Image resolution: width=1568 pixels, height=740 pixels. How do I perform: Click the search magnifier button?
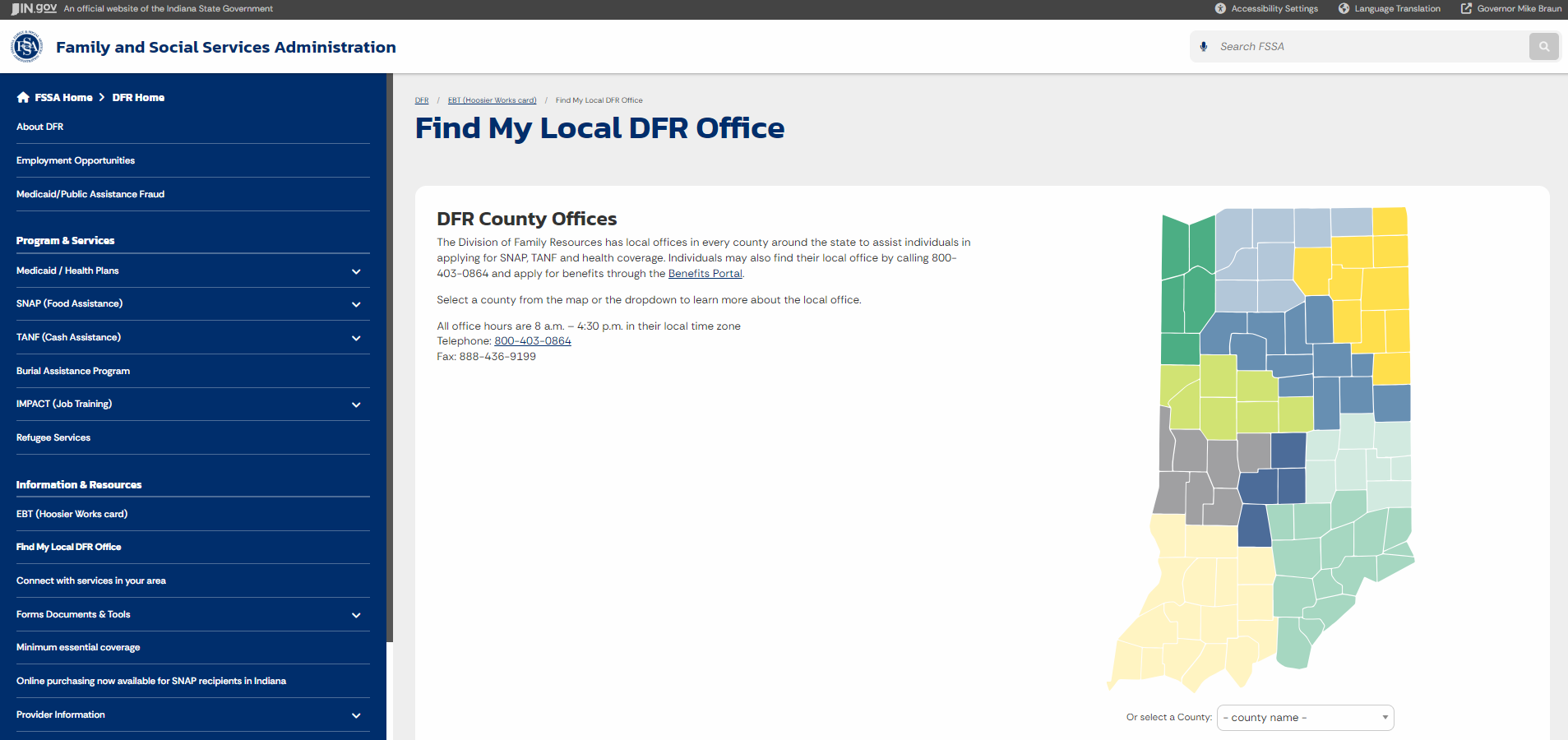tap(1544, 47)
